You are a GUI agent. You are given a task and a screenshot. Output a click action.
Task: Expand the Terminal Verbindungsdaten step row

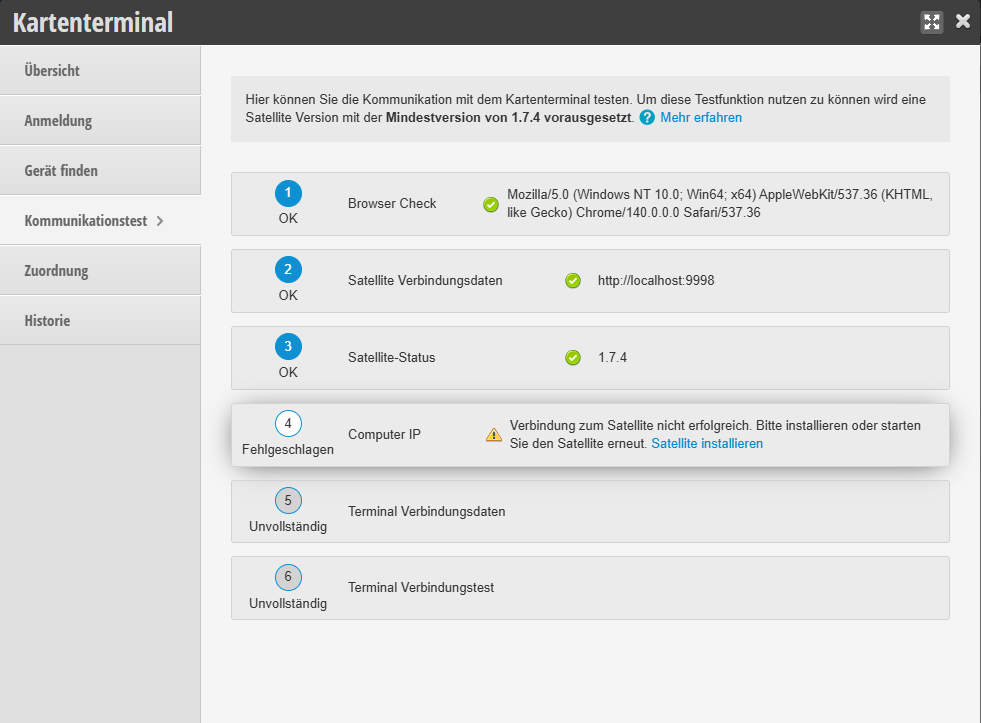click(x=590, y=511)
